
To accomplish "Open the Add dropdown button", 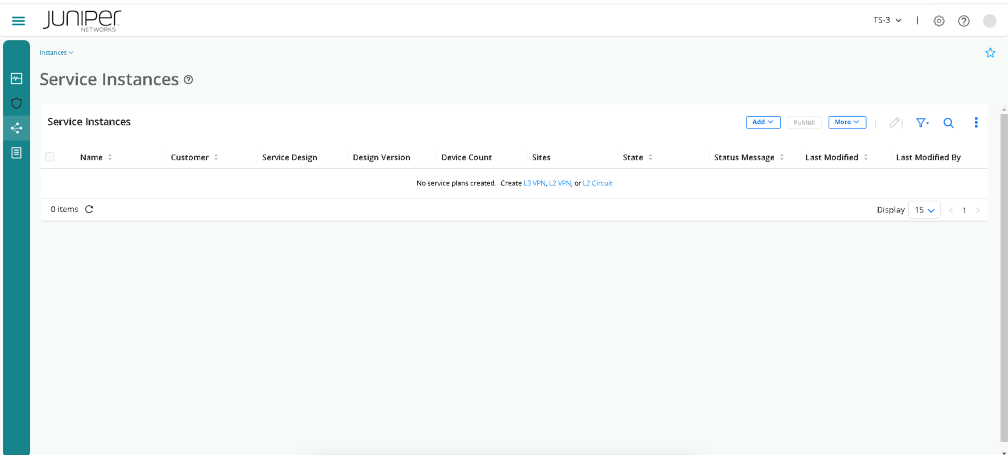I will 763,122.
